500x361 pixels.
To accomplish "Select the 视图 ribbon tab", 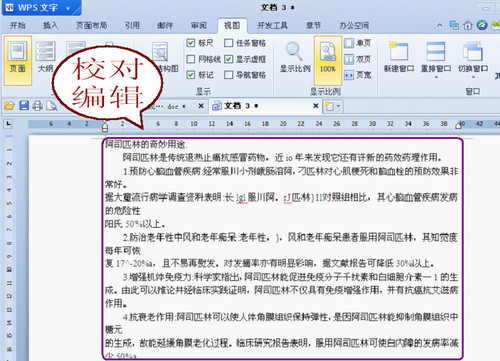I will (232, 25).
